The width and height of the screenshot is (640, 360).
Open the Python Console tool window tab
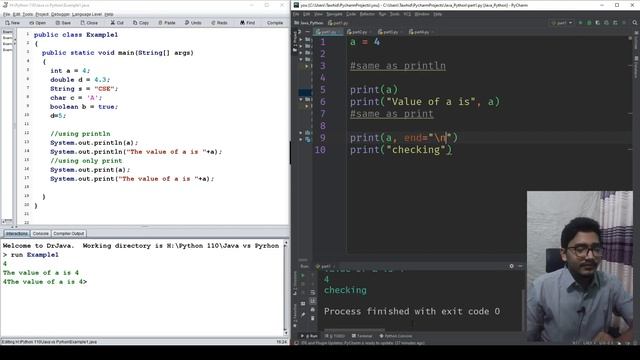[x=396, y=336]
